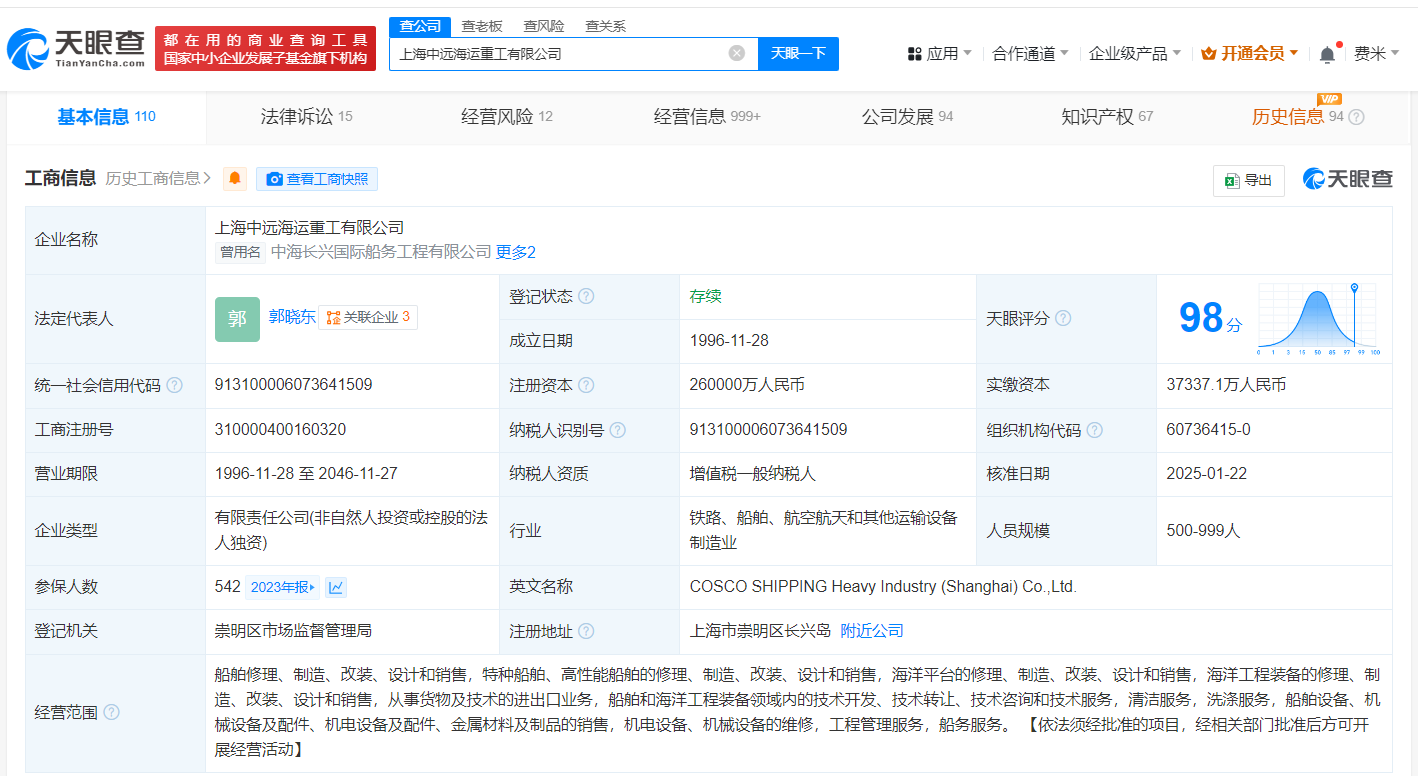The image size is (1418, 776).
Task: Click the clear (X) icon in search box
Action: [737, 53]
